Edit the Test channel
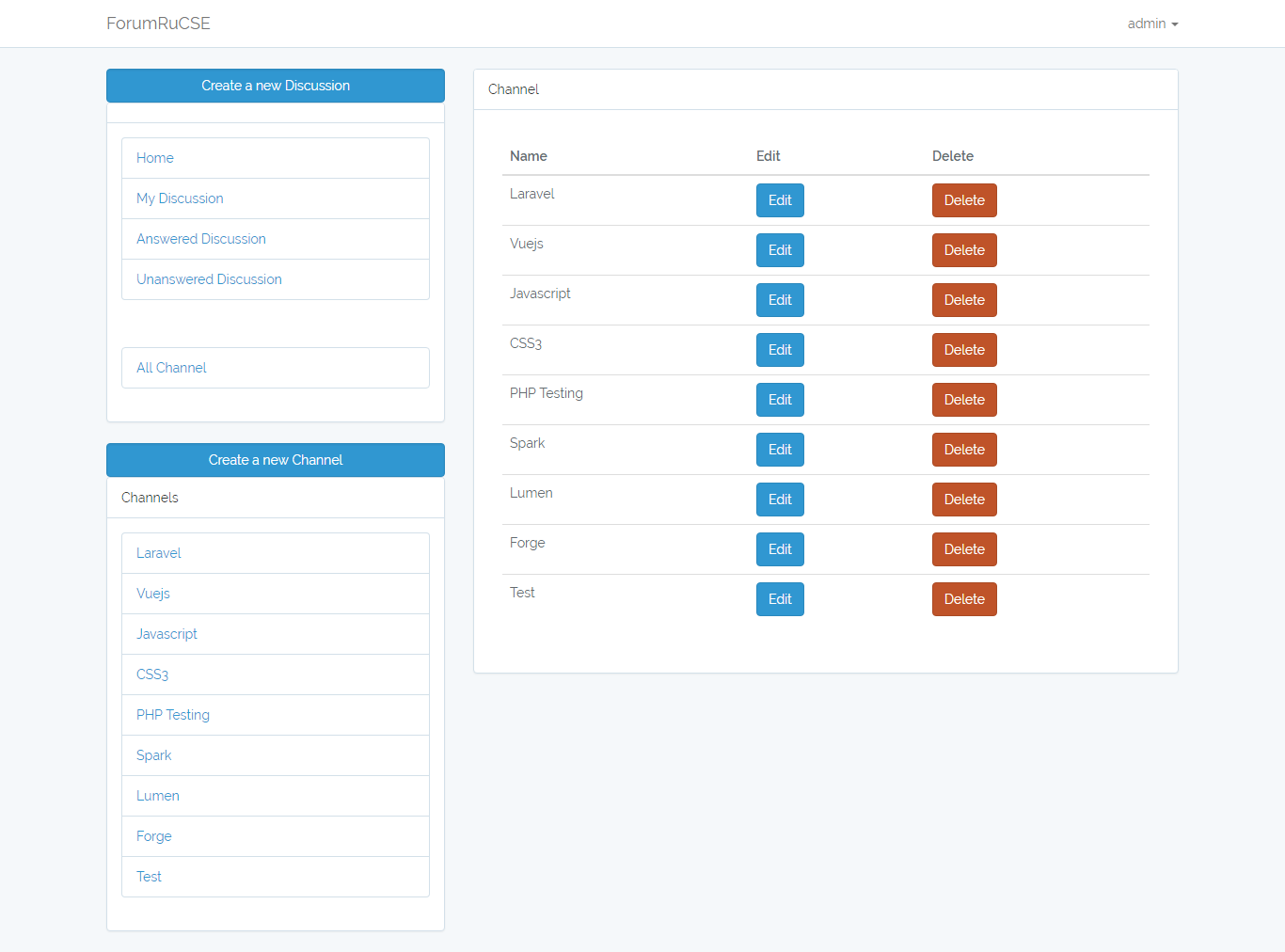The image size is (1285, 952). pyautogui.click(x=780, y=599)
